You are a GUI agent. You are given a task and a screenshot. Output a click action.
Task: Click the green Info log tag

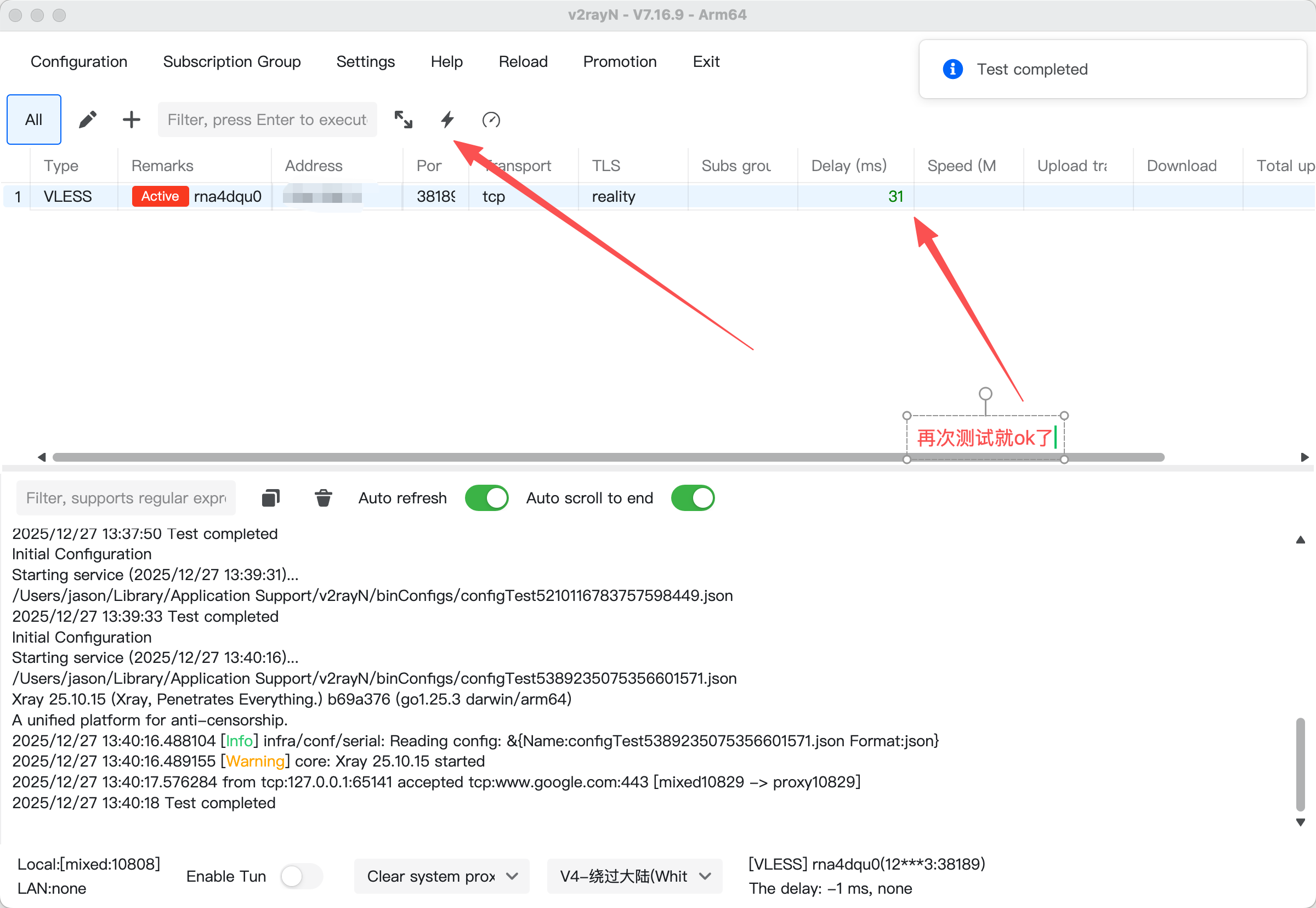(x=240, y=741)
